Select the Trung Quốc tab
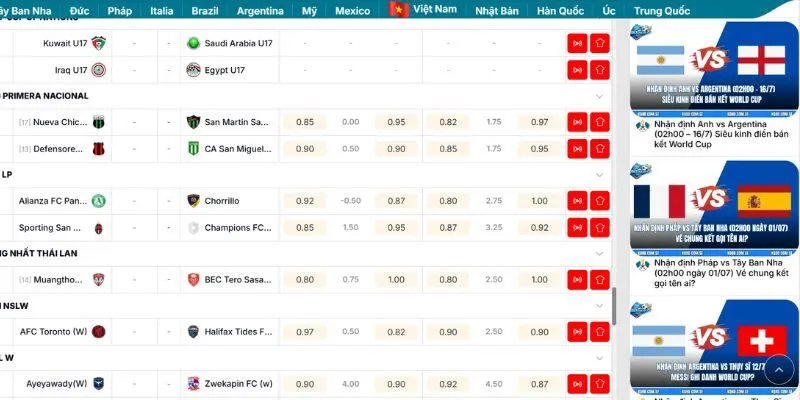This screenshot has width=800, height=400. click(662, 11)
